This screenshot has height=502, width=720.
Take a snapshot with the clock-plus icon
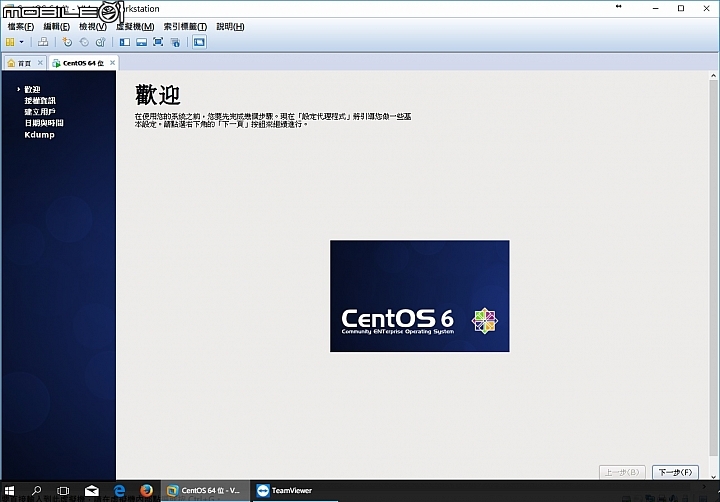click(x=67, y=42)
